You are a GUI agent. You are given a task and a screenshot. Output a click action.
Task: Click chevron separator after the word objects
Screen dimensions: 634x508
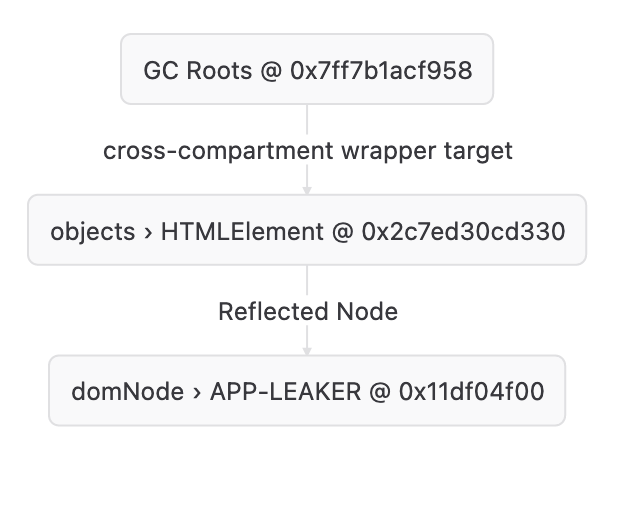pos(148,232)
